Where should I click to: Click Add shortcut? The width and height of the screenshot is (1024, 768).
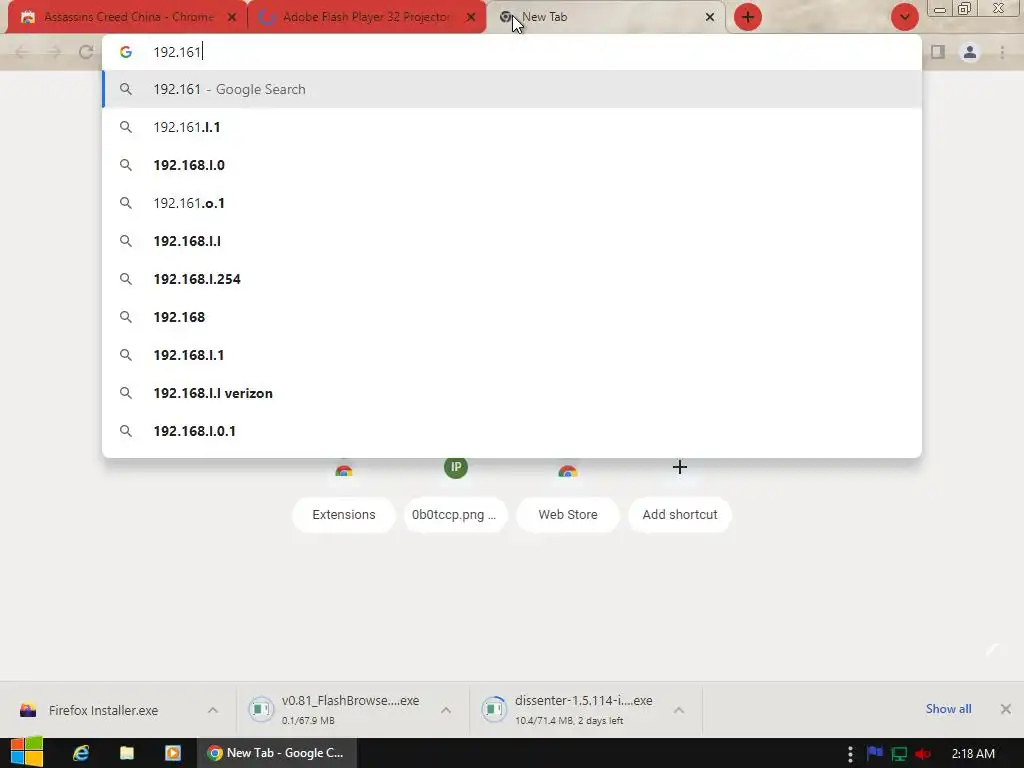pyautogui.click(x=680, y=515)
